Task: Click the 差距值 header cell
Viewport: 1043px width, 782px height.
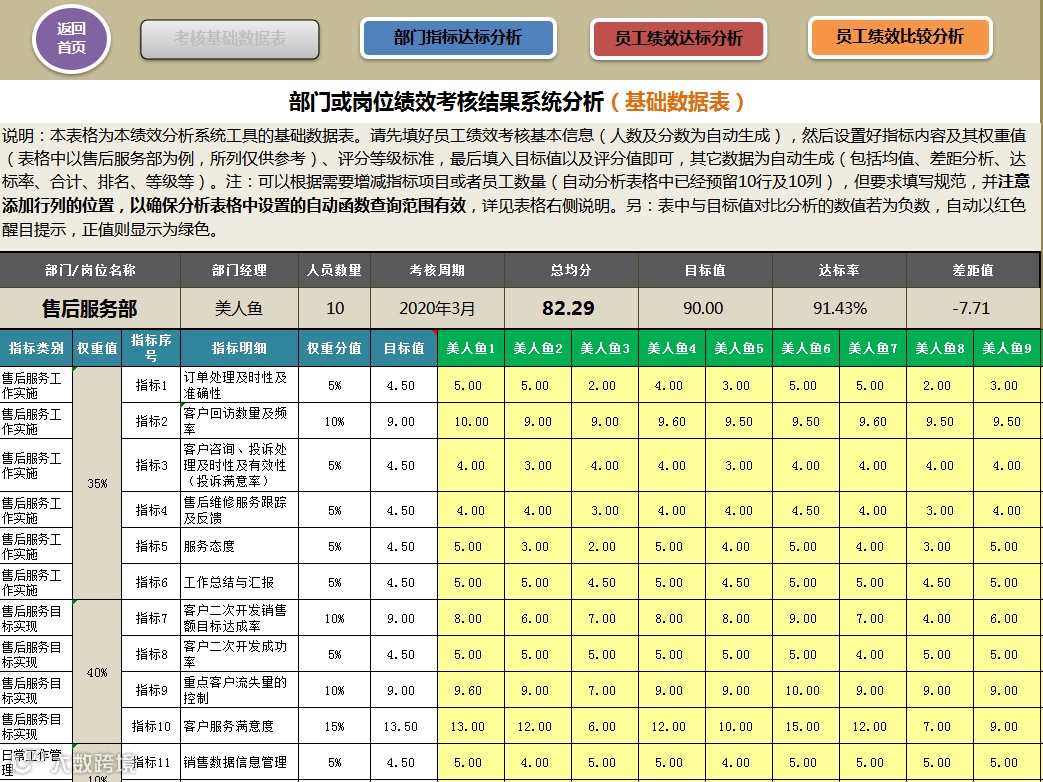Action: point(972,271)
